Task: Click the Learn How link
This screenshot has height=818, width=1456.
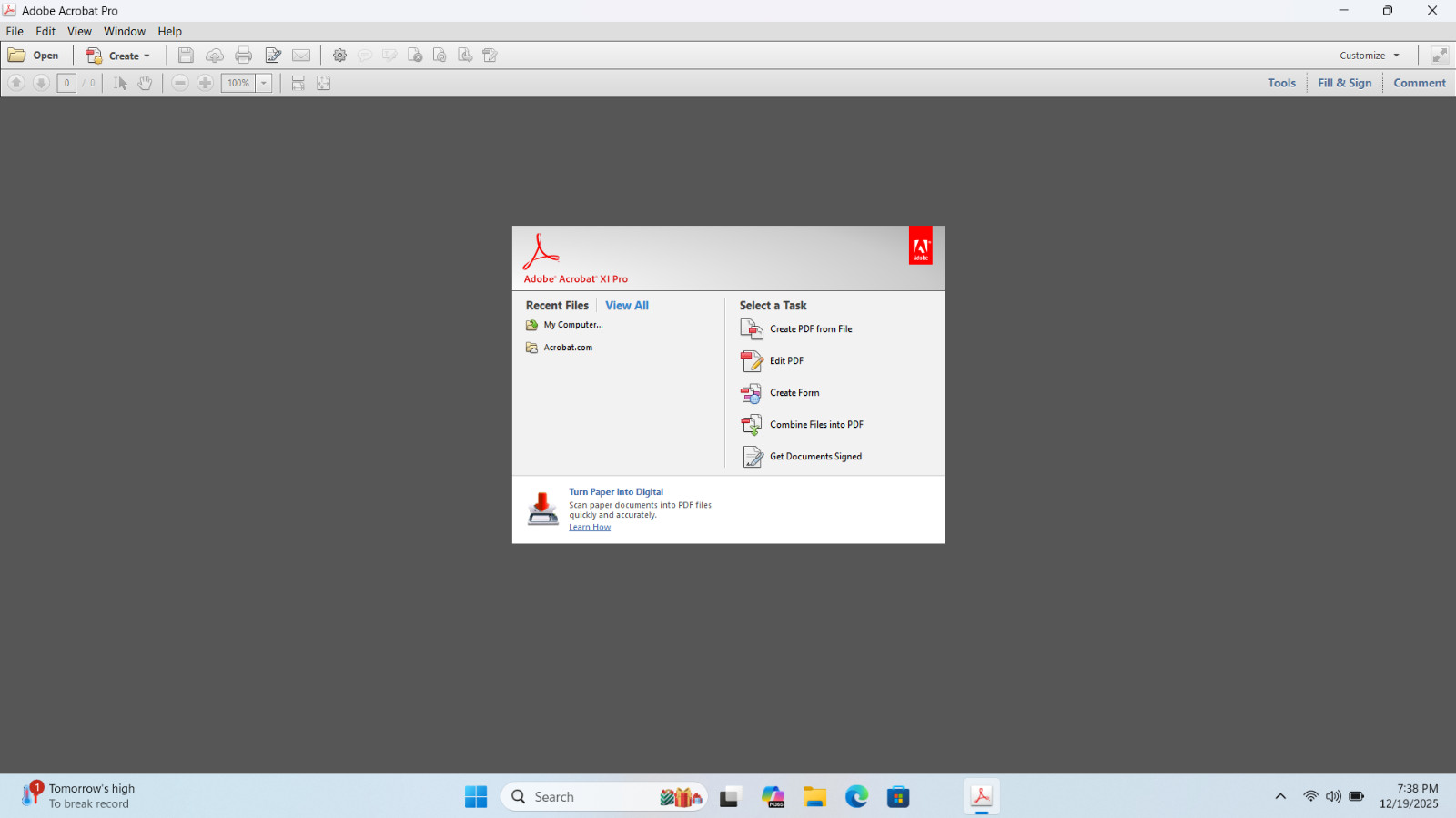Action: [x=590, y=528]
